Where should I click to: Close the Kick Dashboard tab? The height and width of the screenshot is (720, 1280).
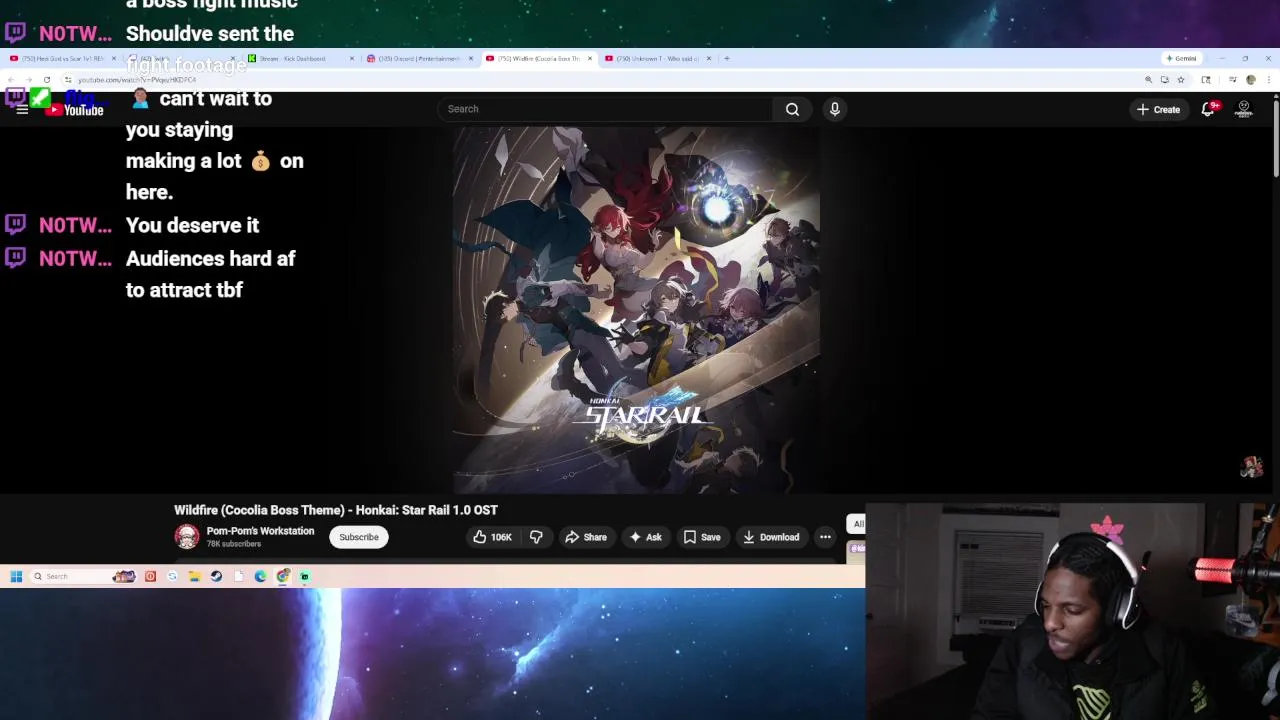352,58
